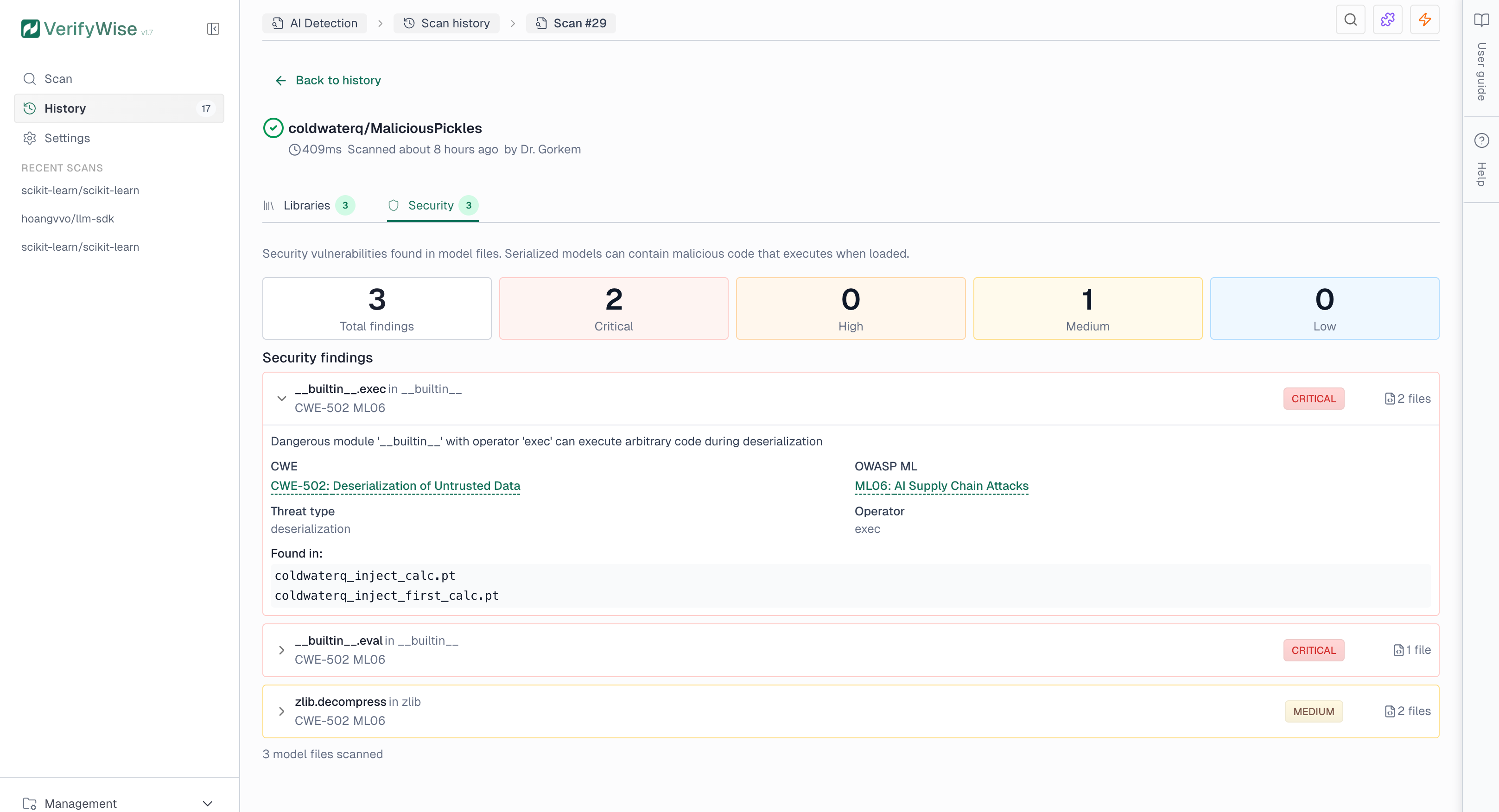The height and width of the screenshot is (812, 1499).
Task: Click the purple integrations puzzle icon
Action: click(x=1387, y=19)
